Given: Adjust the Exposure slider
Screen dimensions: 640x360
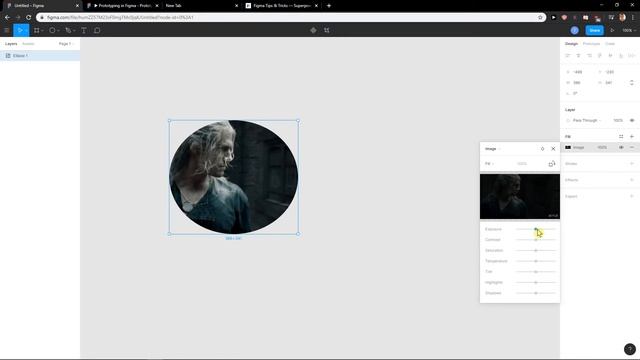Looking at the screenshot, I should 536,229.
